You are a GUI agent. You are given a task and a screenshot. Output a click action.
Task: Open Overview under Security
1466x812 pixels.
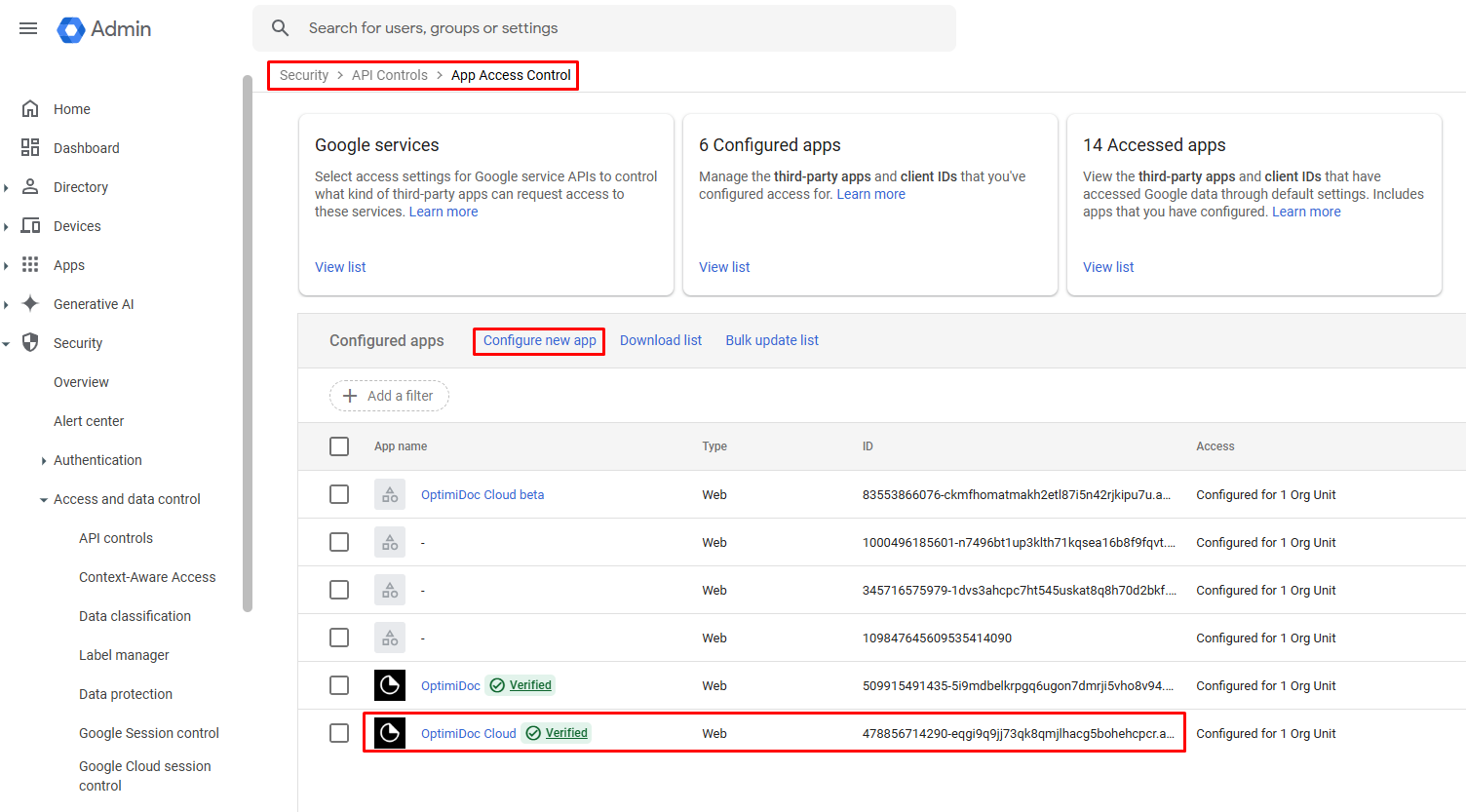(x=81, y=382)
